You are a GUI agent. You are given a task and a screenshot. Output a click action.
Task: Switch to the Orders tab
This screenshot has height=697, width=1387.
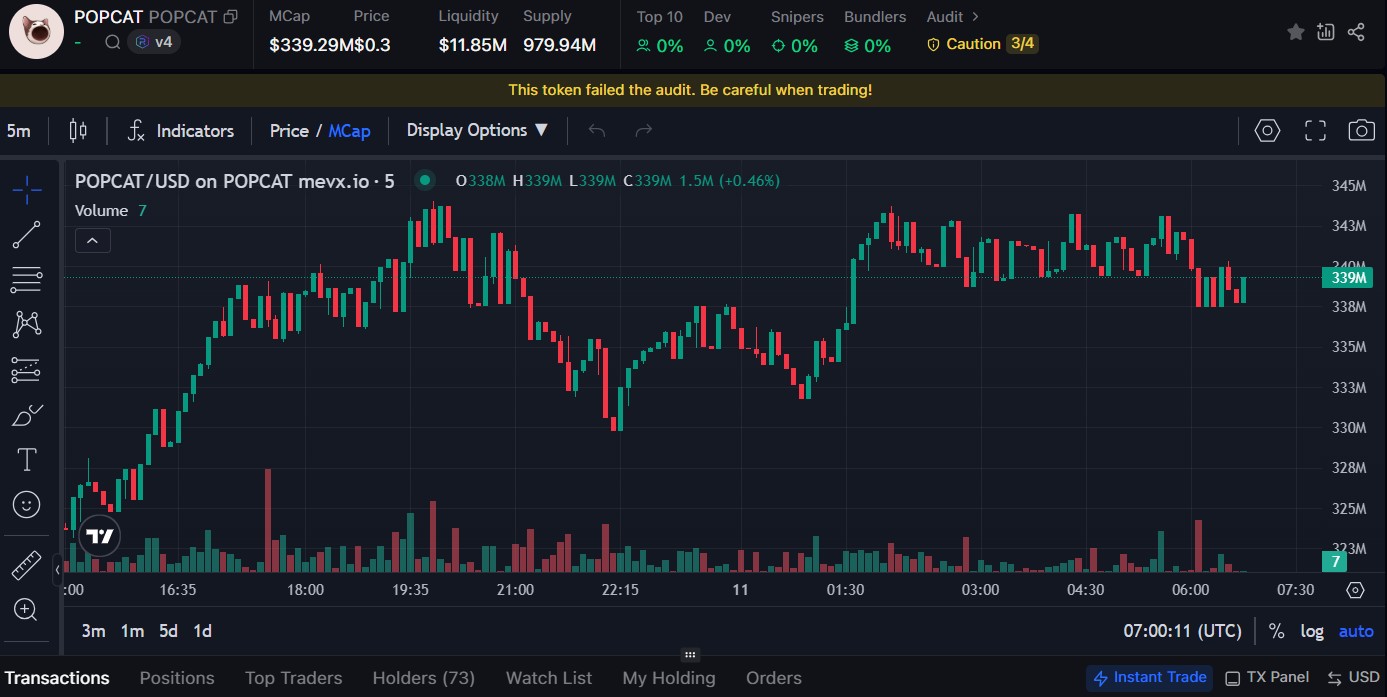pos(774,678)
